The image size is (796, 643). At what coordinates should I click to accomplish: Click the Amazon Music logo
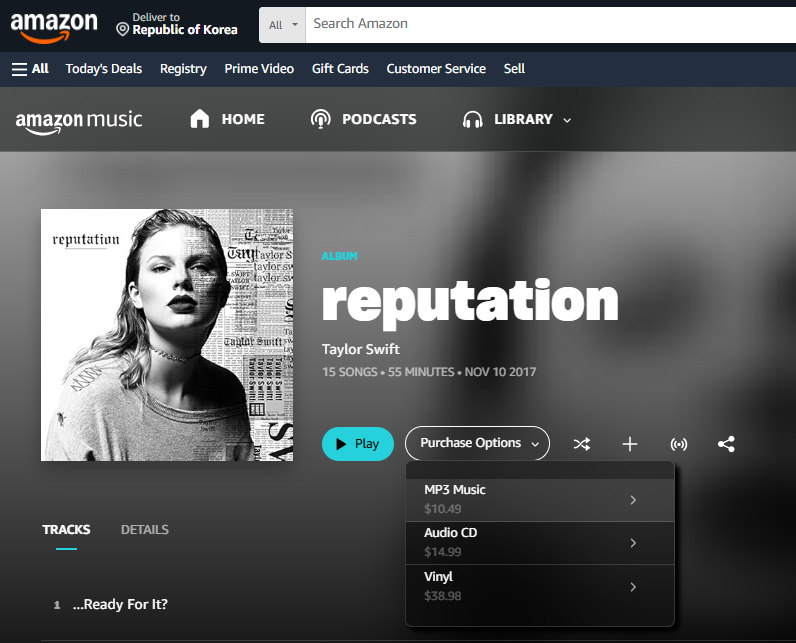coord(79,122)
